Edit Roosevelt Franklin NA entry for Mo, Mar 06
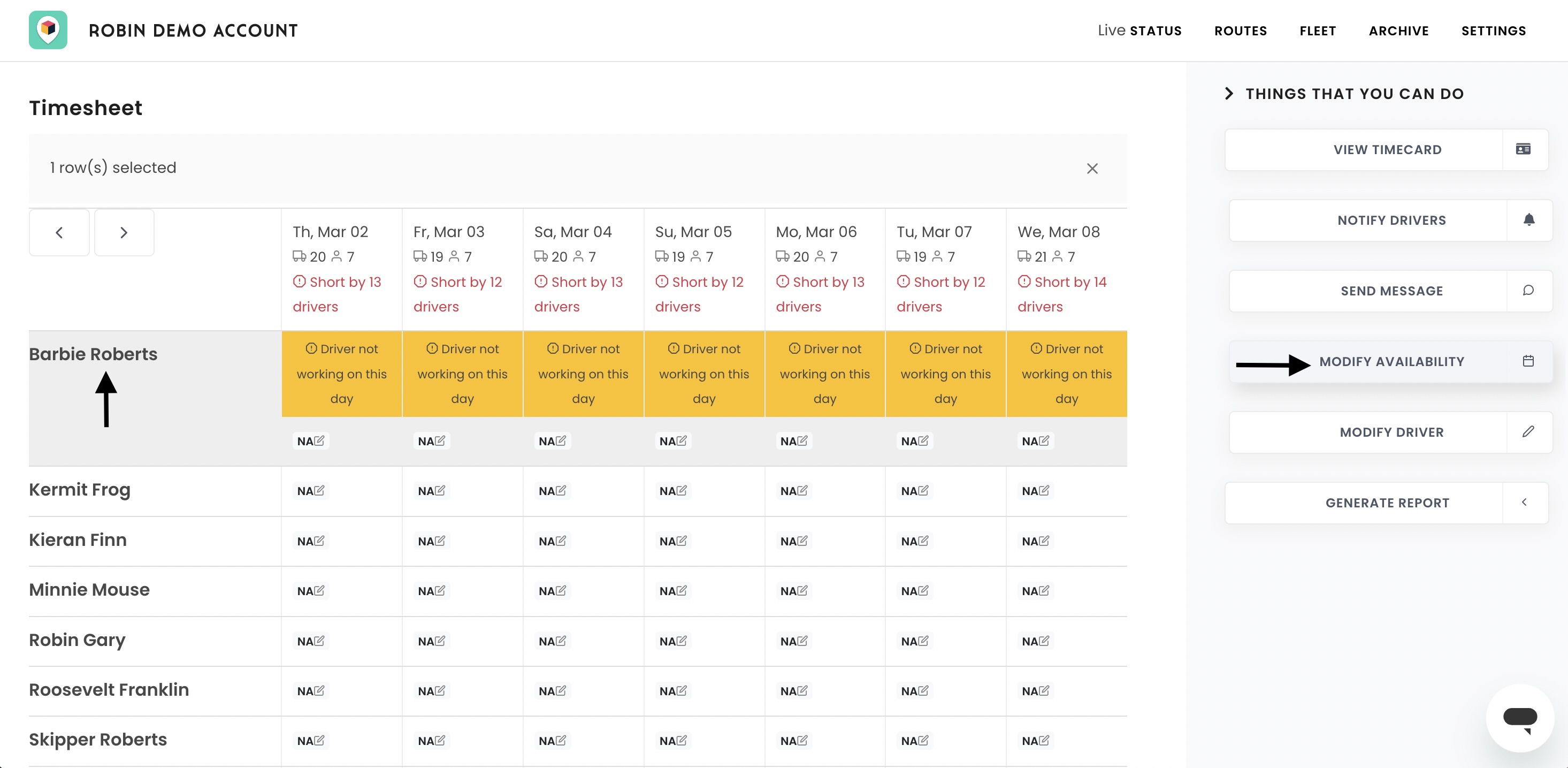The height and width of the screenshot is (768, 1568). coord(794,691)
